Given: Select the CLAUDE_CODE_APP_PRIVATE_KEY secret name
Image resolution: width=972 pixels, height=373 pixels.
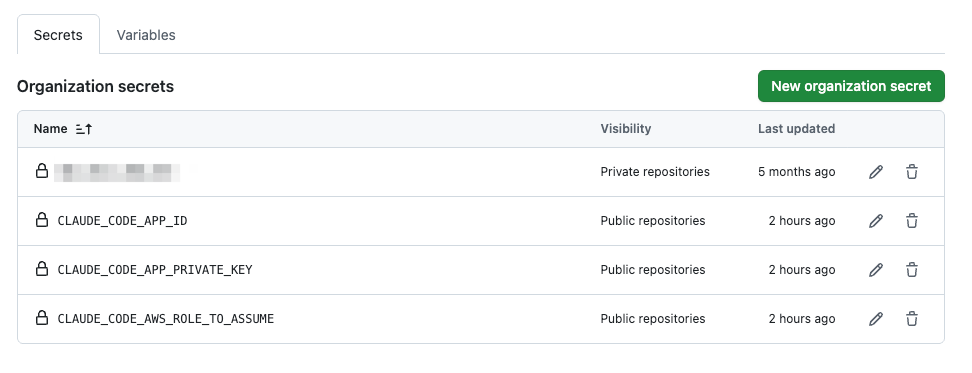Looking at the screenshot, I should pos(155,270).
